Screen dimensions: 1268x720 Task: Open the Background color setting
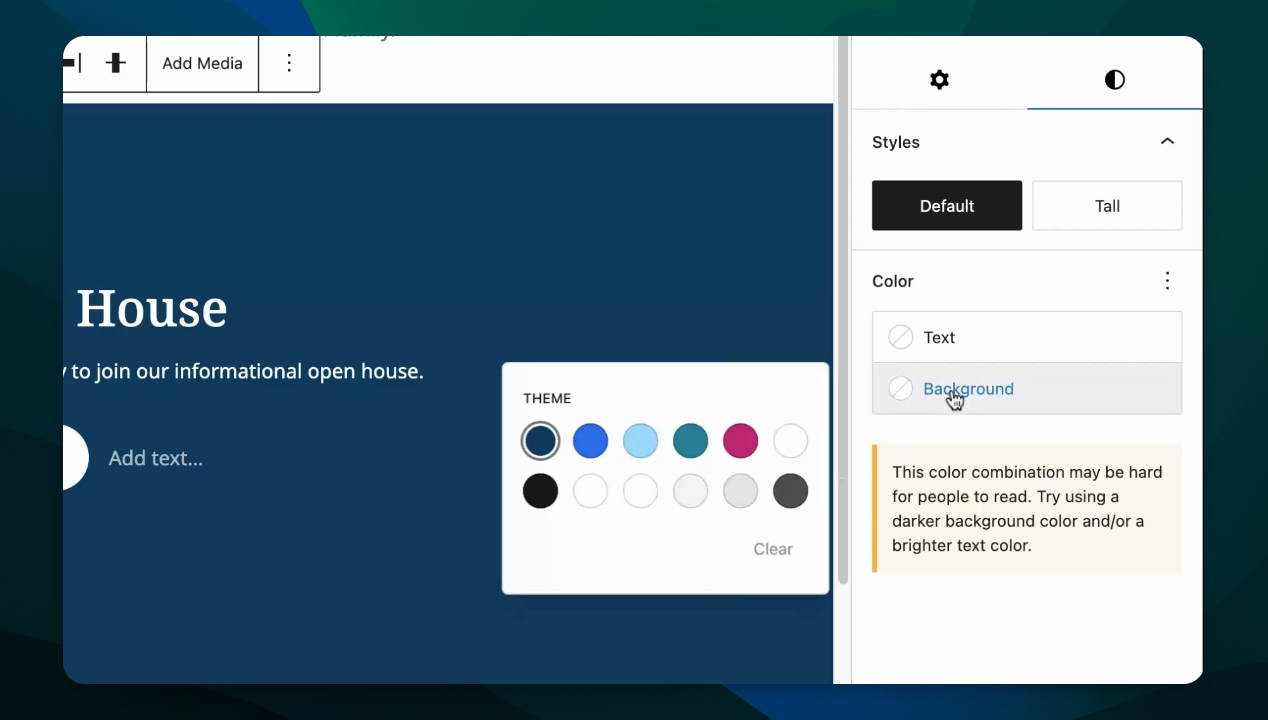(1027, 389)
